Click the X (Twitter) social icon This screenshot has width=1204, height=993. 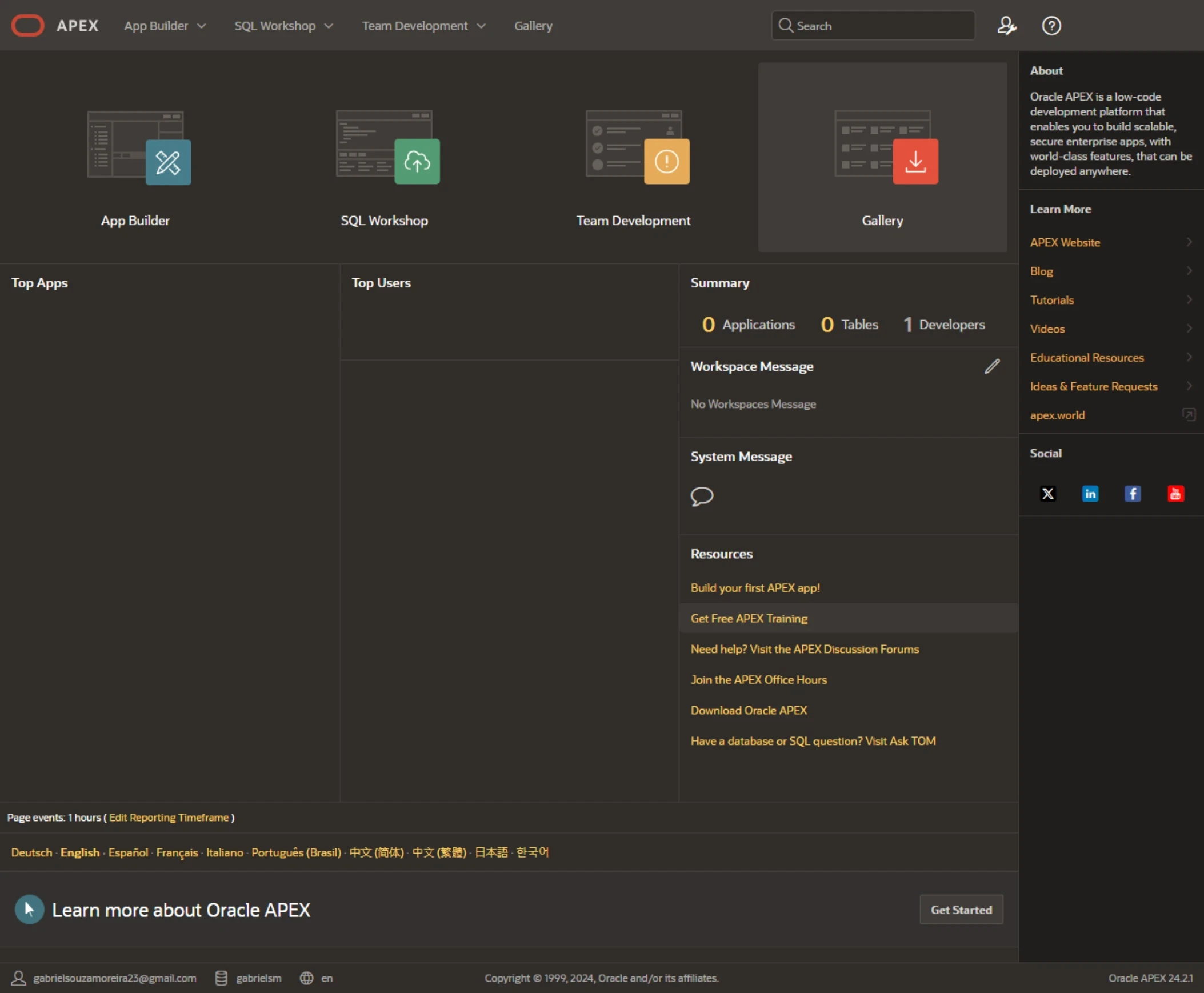click(1048, 494)
